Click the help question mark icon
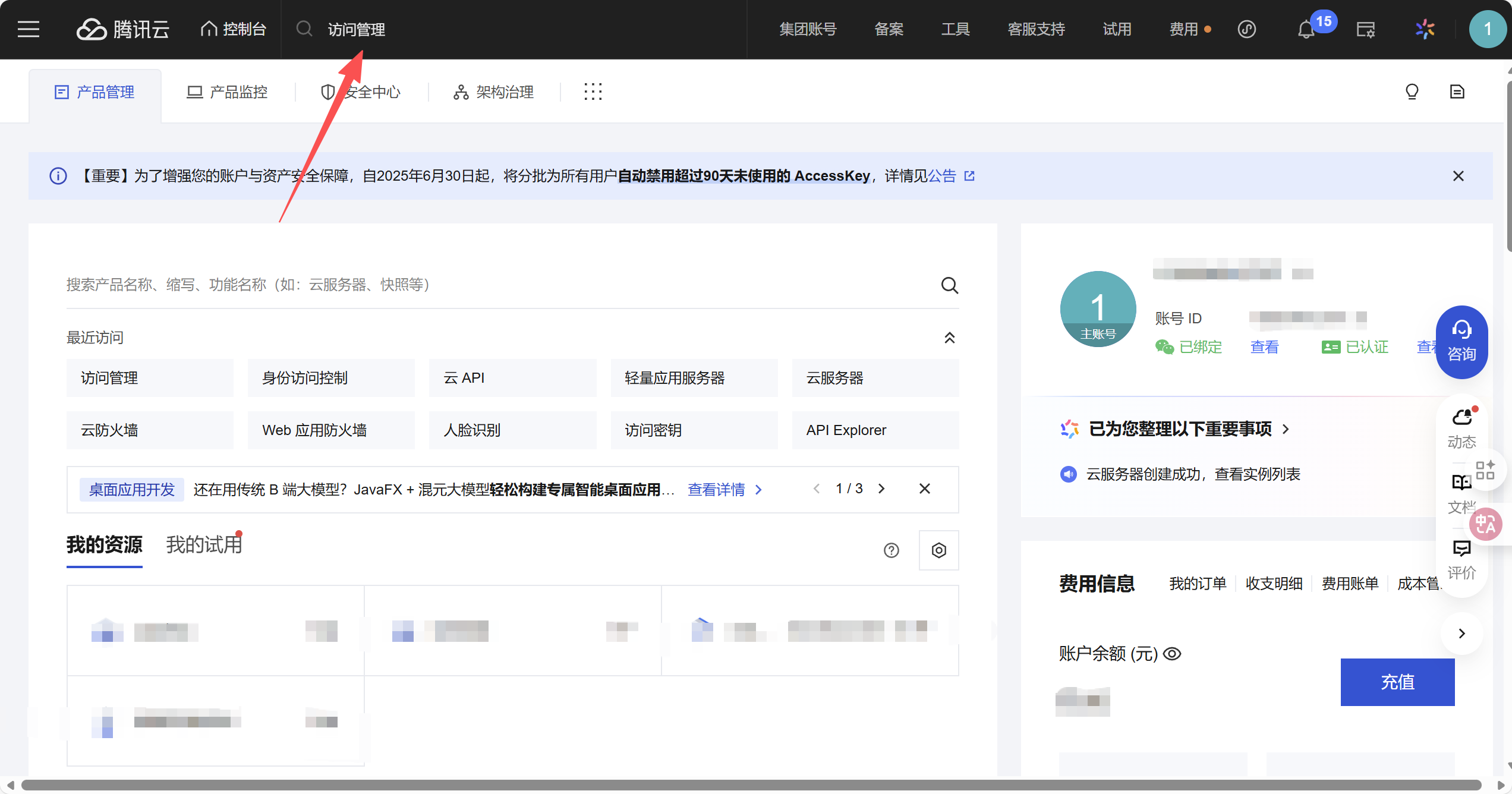This screenshot has width=1512, height=794. 891,550
